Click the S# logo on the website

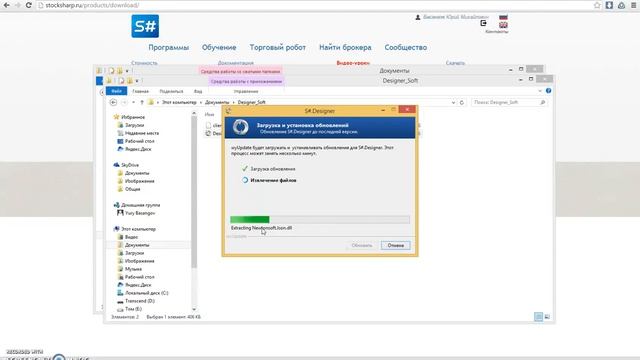[x=145, y=26]
